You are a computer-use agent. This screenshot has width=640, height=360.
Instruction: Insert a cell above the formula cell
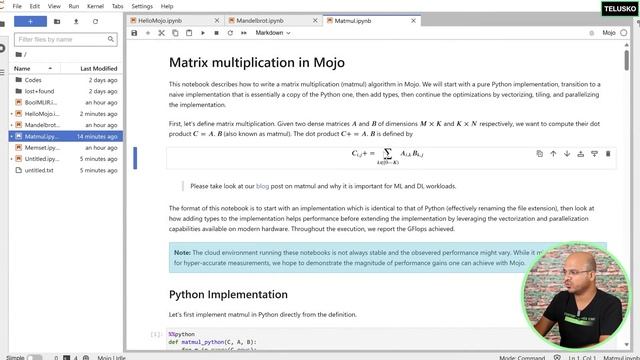pyautogui.click(x=581, y=153)
